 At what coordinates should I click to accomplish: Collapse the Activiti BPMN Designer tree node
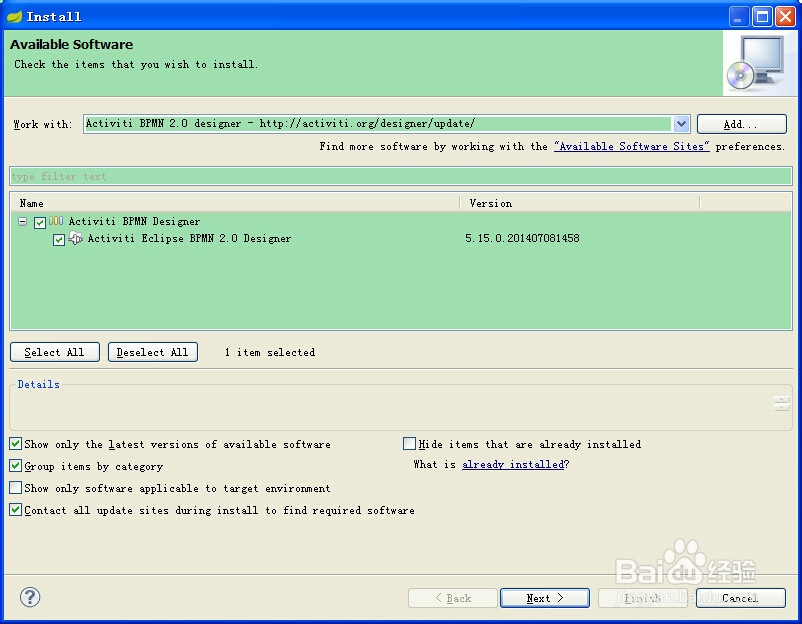pos(22,221)
